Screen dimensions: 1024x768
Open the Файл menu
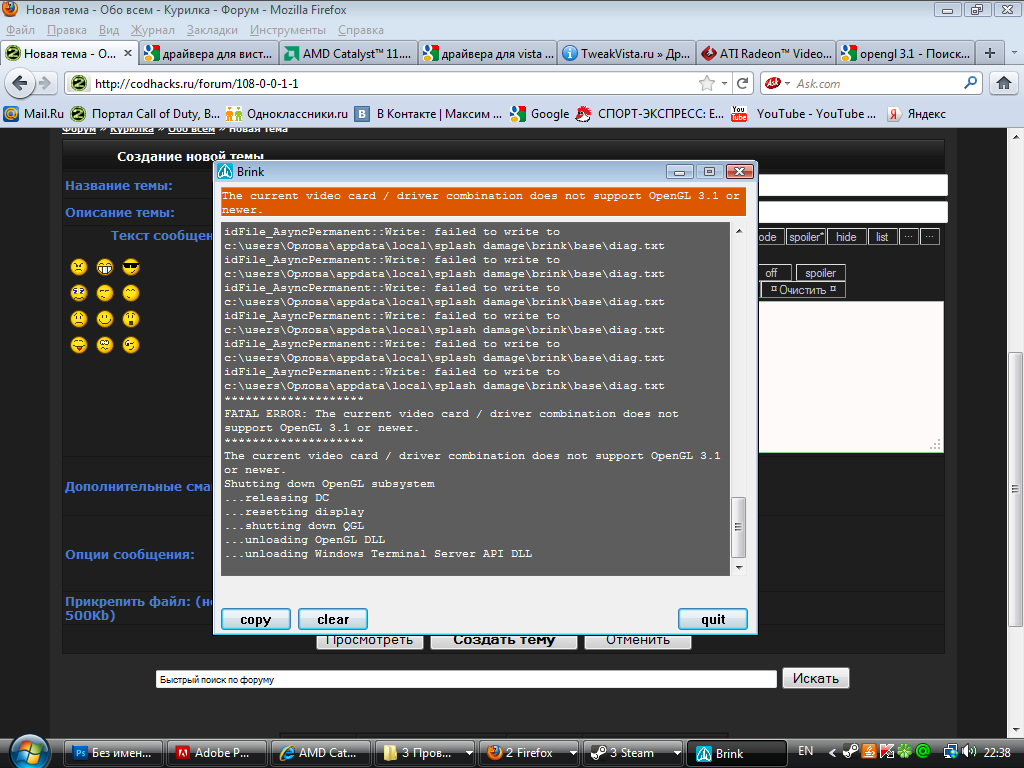pyautogui.click(x=20, y=30)
